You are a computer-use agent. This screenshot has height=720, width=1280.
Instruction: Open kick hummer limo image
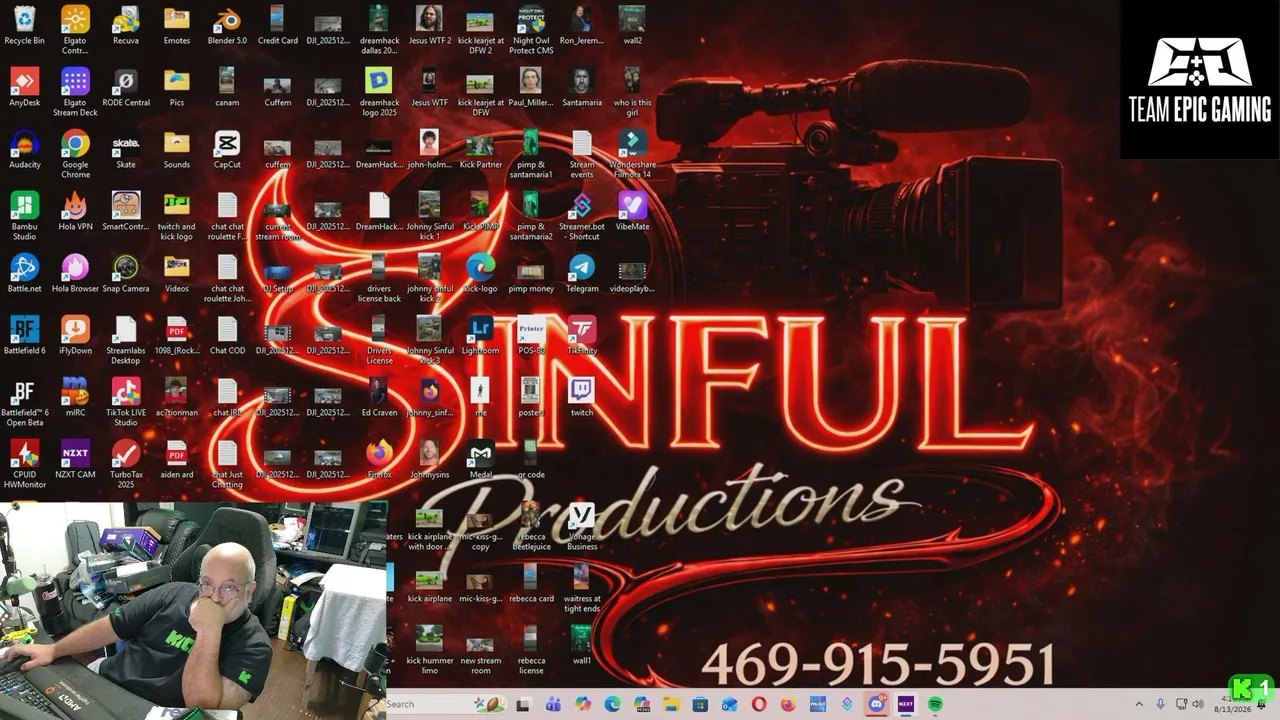[x=430, y=651]
